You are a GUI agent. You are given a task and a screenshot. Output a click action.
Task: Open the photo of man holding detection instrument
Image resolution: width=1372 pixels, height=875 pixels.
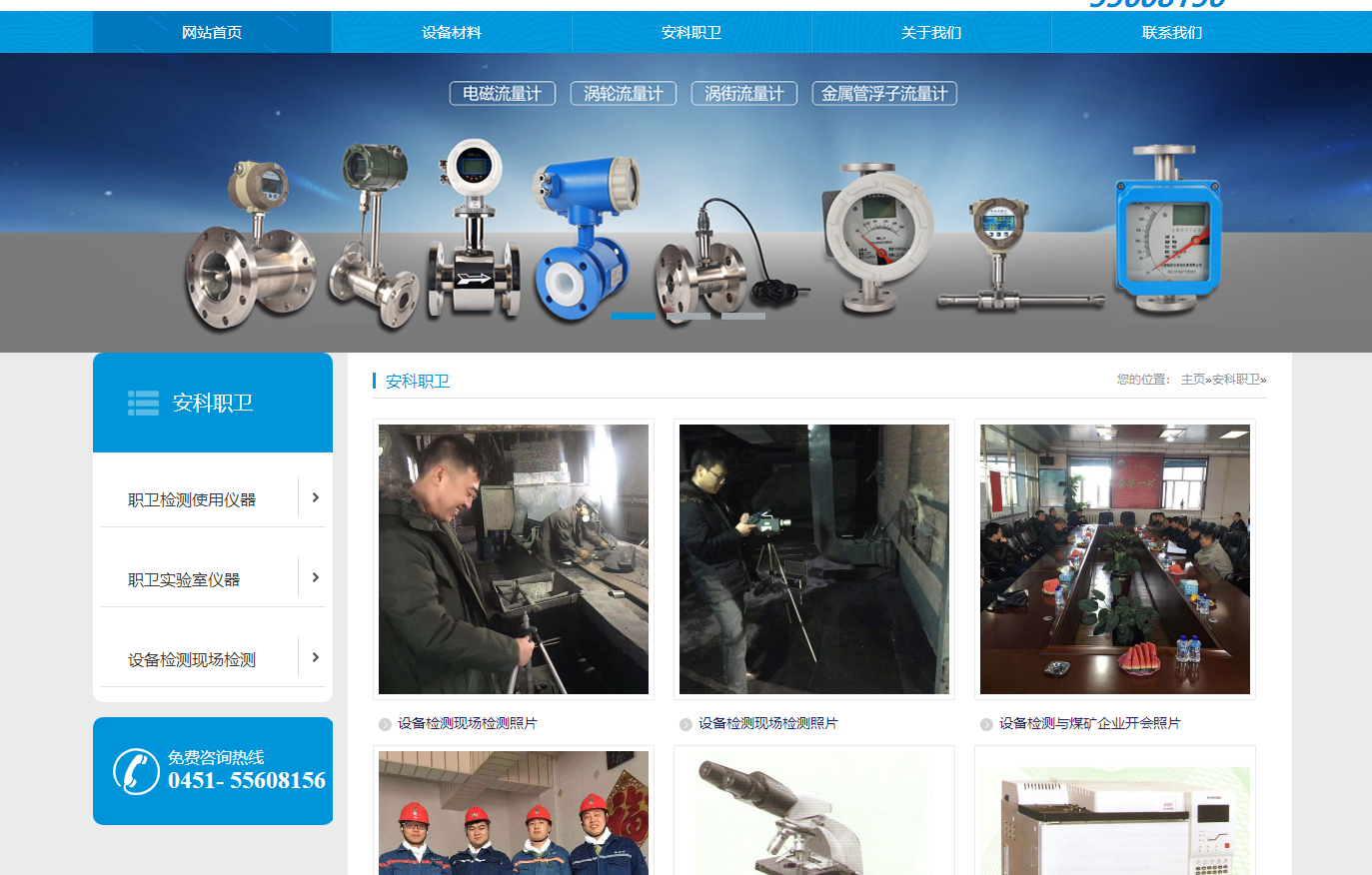[x=814, y=559]
